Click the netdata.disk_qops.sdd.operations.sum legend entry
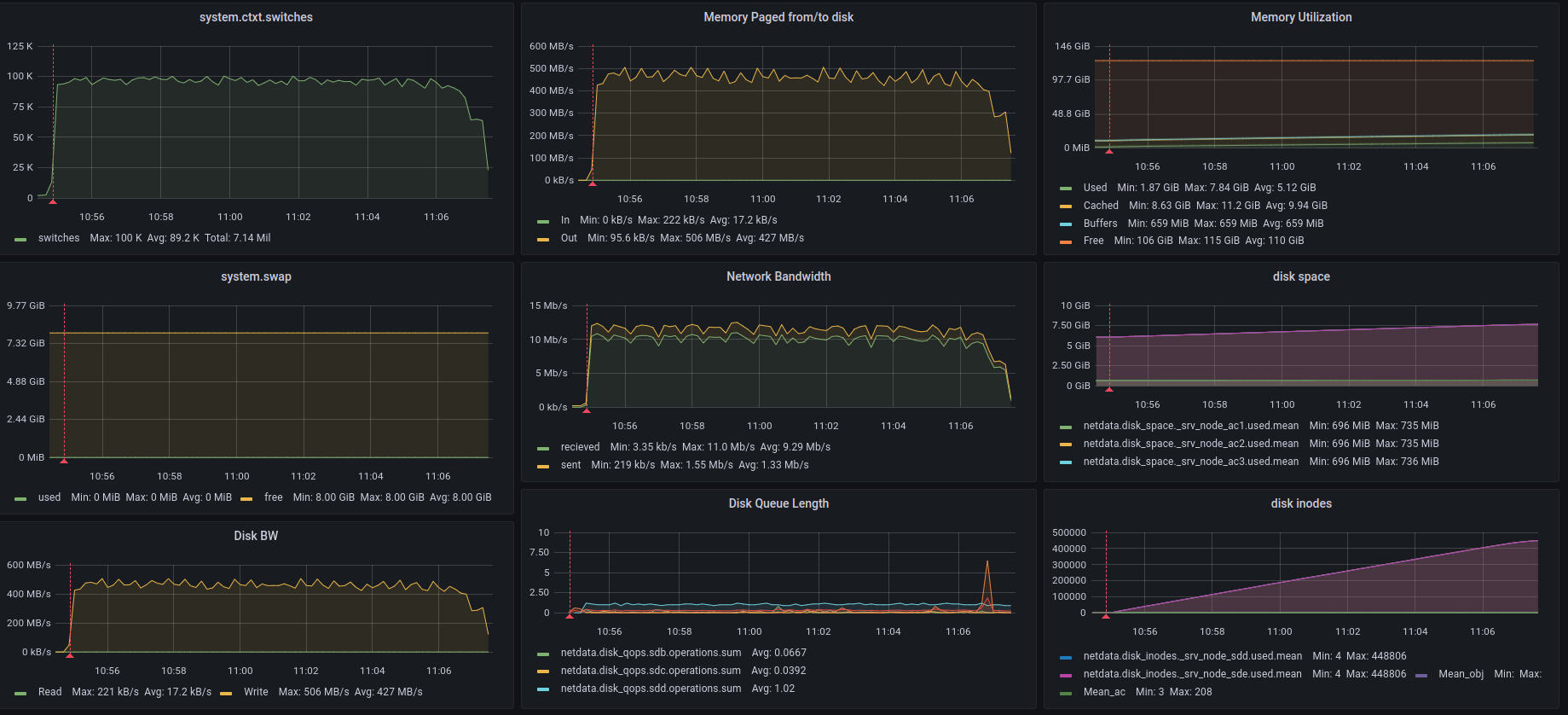 (x=650, y=689)
